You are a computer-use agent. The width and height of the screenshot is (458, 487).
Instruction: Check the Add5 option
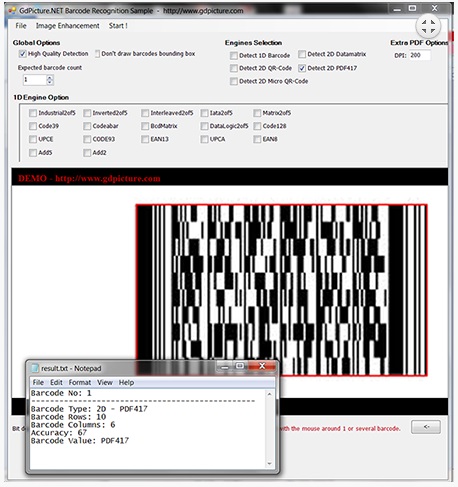click(33, 153)
